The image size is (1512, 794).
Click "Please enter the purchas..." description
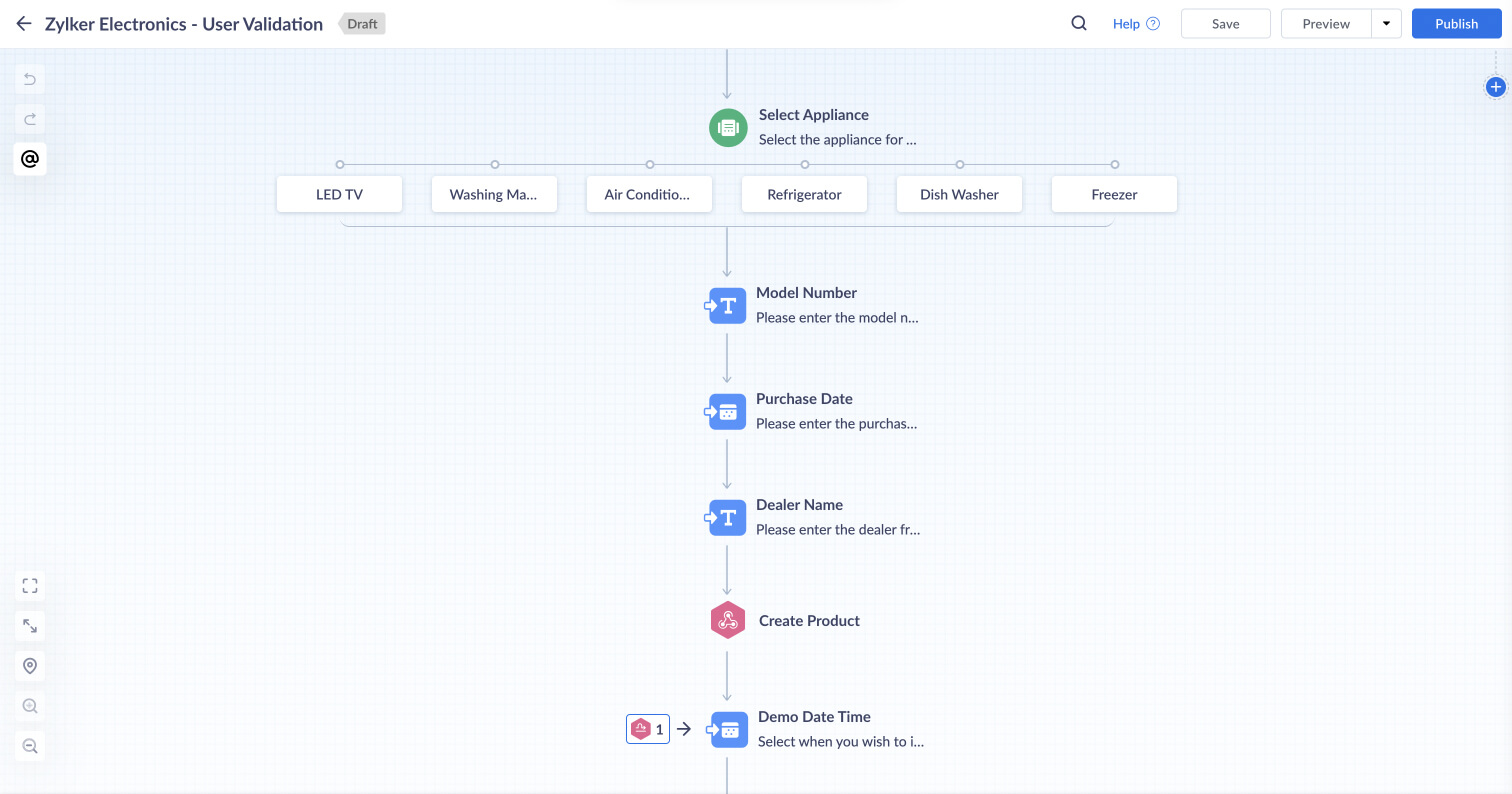click(836, 424)
